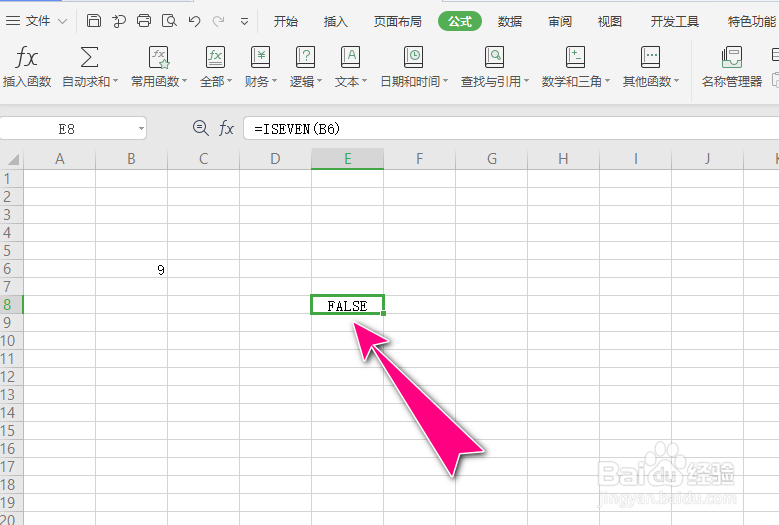This screenshot has height=525, width=779.
Task: Open 查找与引用 functions category
Action: point(495,67)
